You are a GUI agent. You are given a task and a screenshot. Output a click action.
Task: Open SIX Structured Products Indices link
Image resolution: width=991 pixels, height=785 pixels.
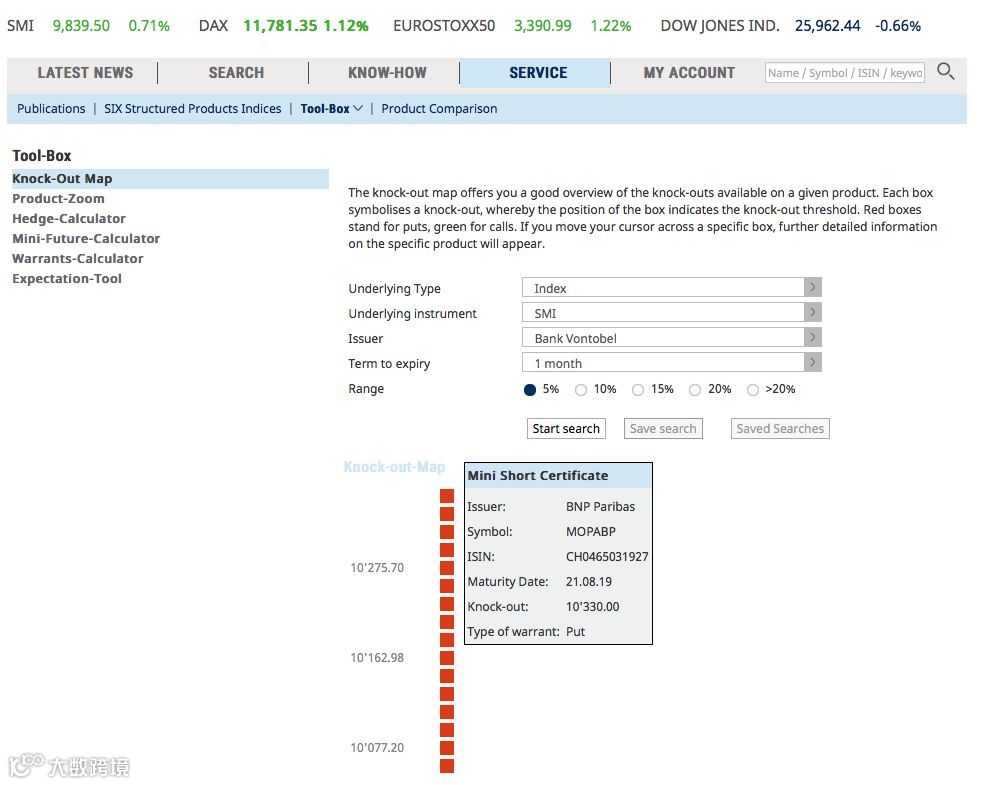(x=193, y=109)
